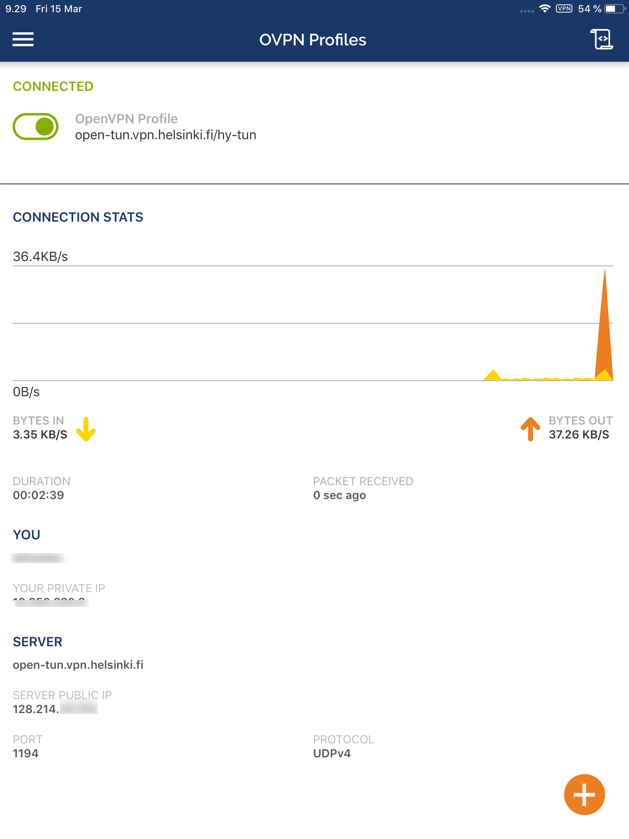Open the hamburger menu
This screenshot has width=629, height=839.
(23, 39)
